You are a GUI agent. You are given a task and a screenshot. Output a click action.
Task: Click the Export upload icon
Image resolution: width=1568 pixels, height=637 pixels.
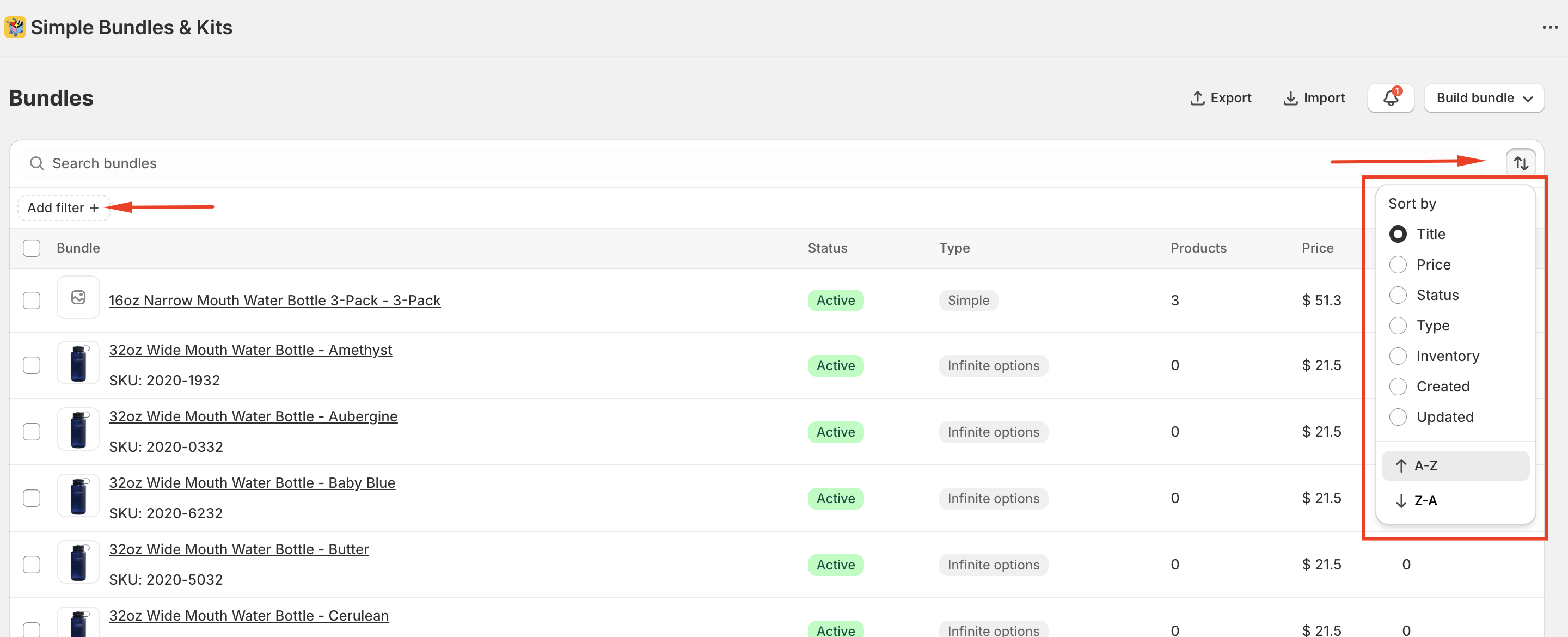(1197, 98)
